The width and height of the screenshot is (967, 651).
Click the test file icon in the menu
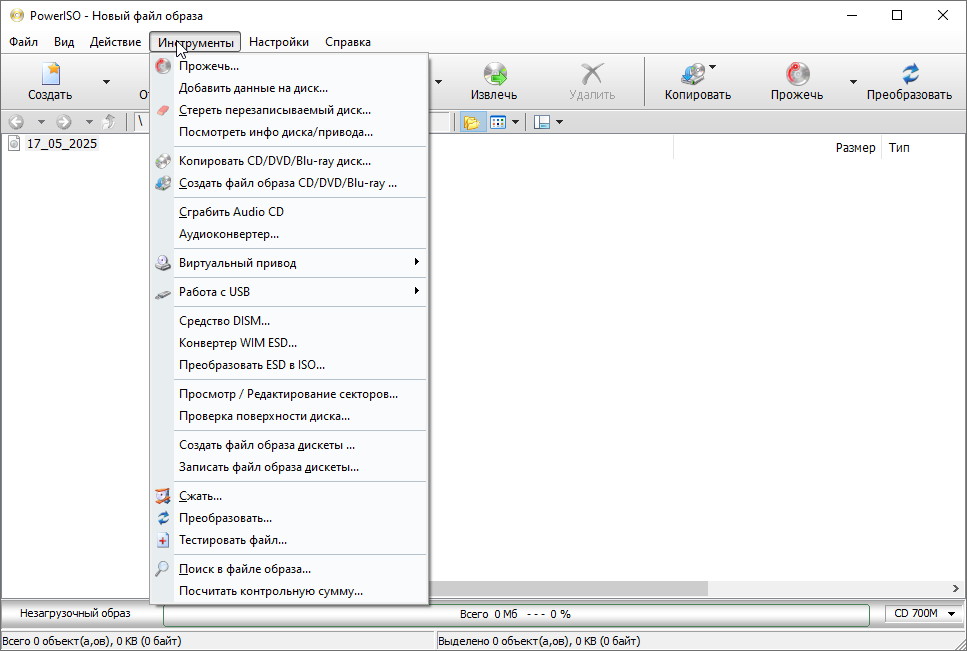point(163,541)
